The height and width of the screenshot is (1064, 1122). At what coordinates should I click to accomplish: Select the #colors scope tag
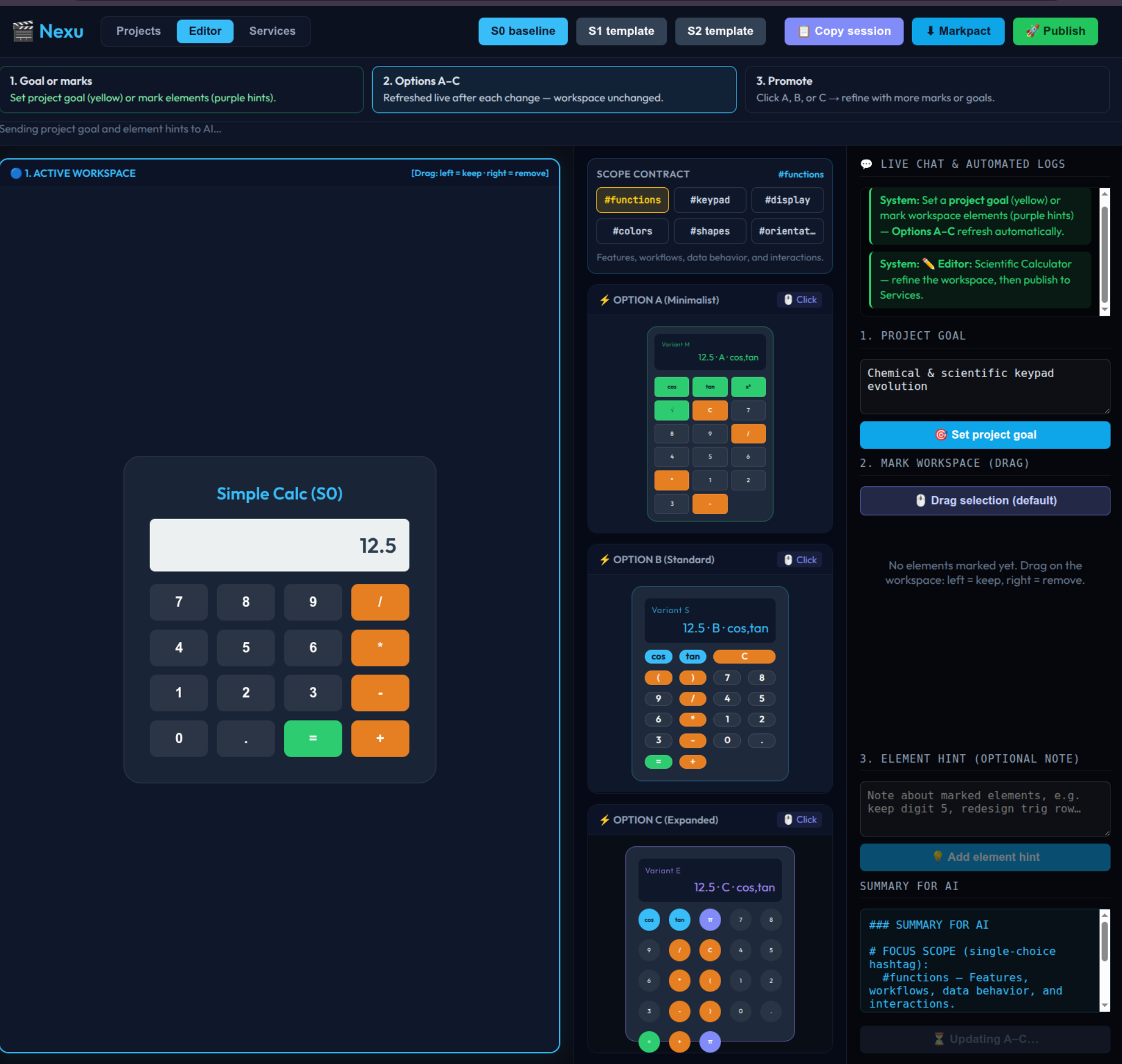coord(632,231)
